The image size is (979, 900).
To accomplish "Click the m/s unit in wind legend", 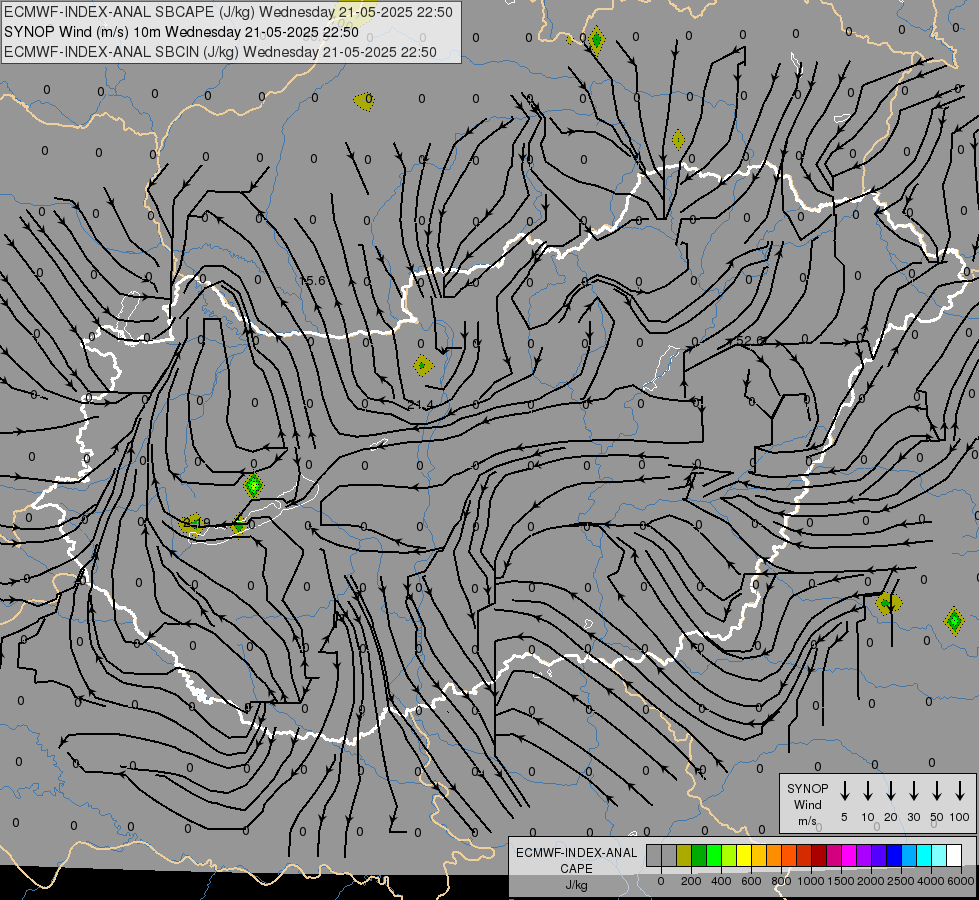I will (x=807, y=821).
